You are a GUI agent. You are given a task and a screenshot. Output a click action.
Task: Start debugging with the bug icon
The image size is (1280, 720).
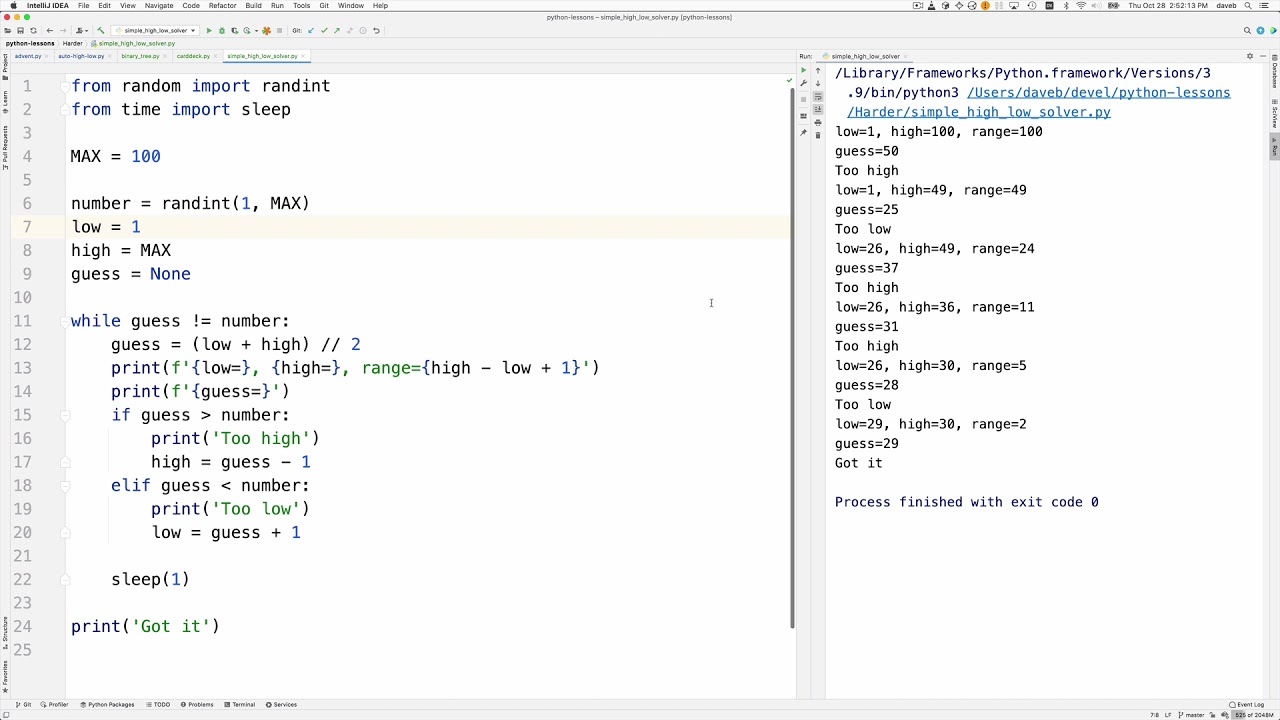click(x=222, y=31)
